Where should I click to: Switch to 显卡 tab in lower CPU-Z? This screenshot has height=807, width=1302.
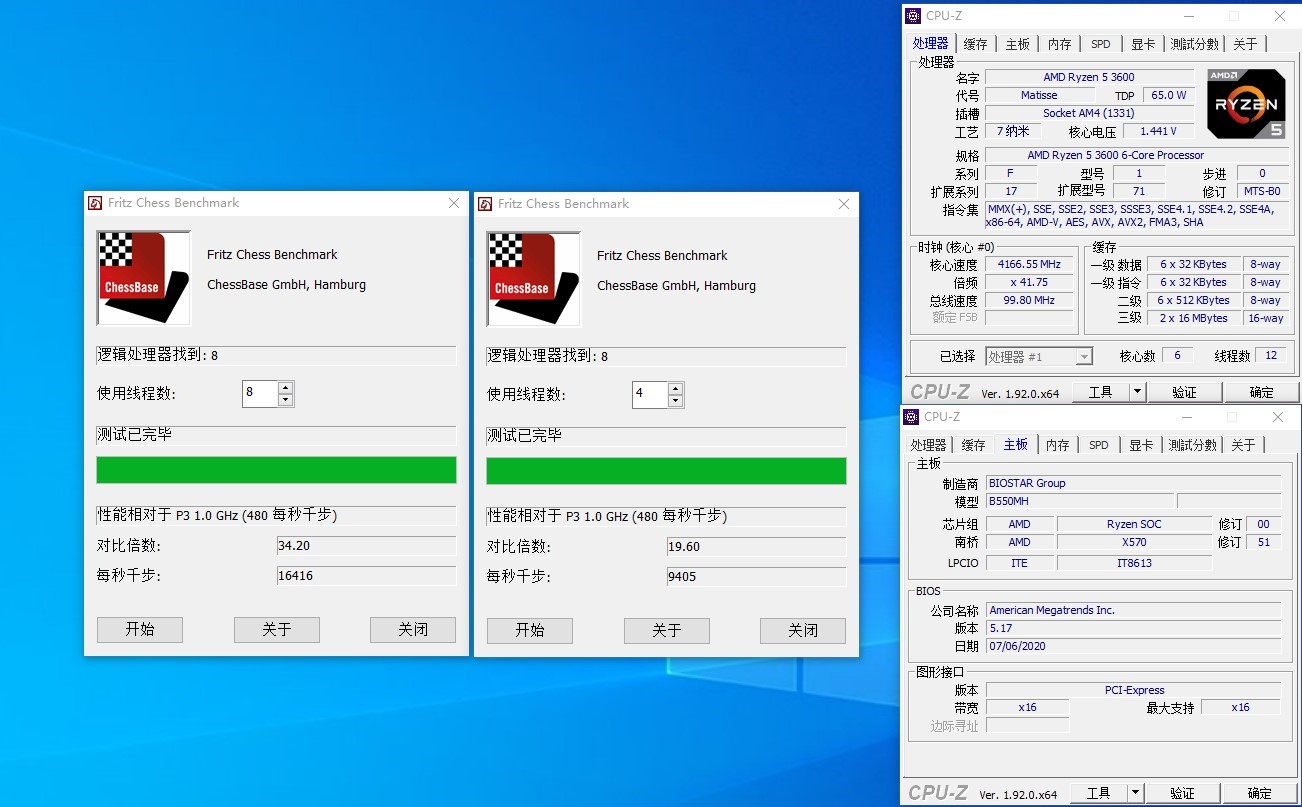(x=1141, y=445)
